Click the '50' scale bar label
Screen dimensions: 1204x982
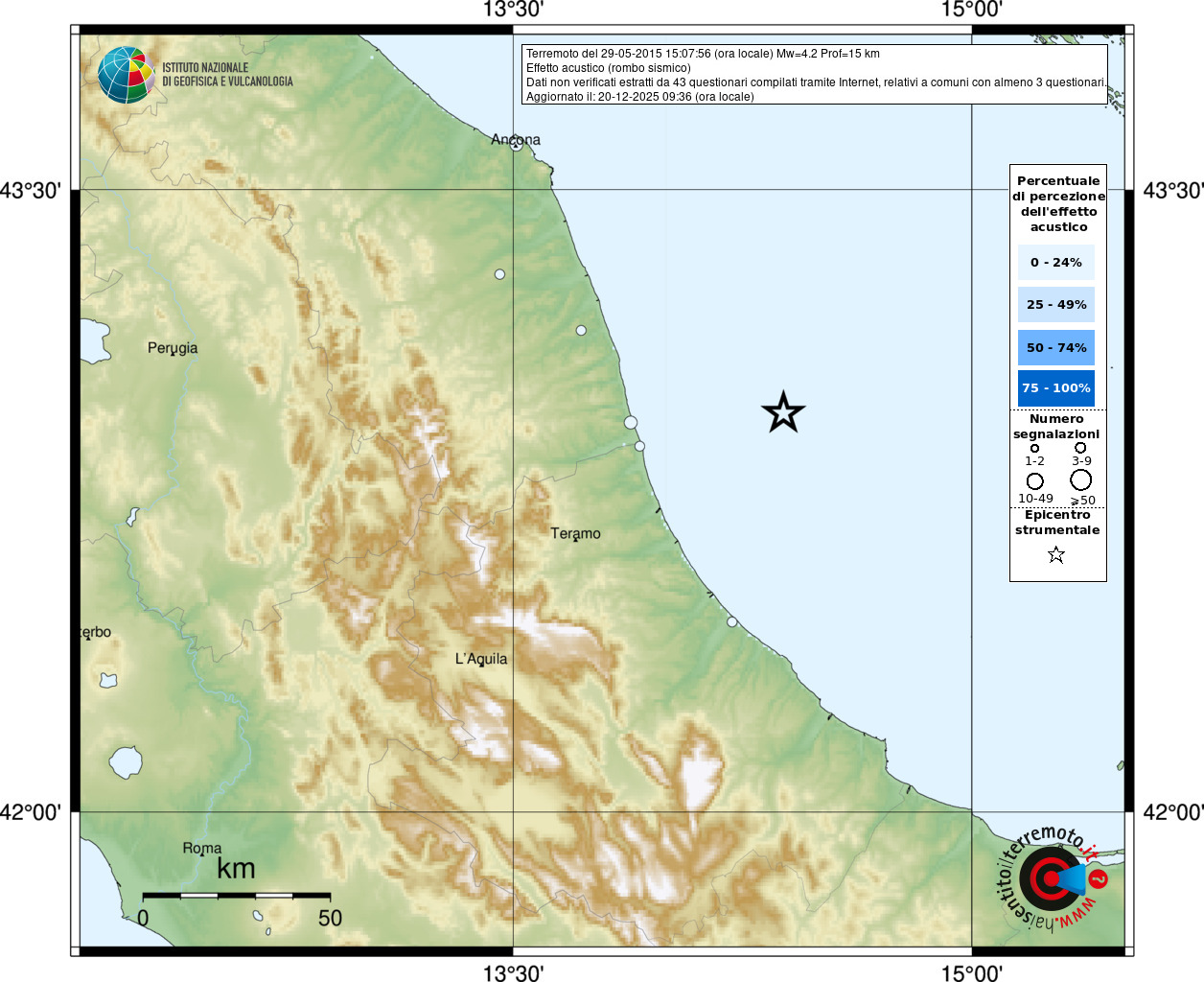coord(330,918)
